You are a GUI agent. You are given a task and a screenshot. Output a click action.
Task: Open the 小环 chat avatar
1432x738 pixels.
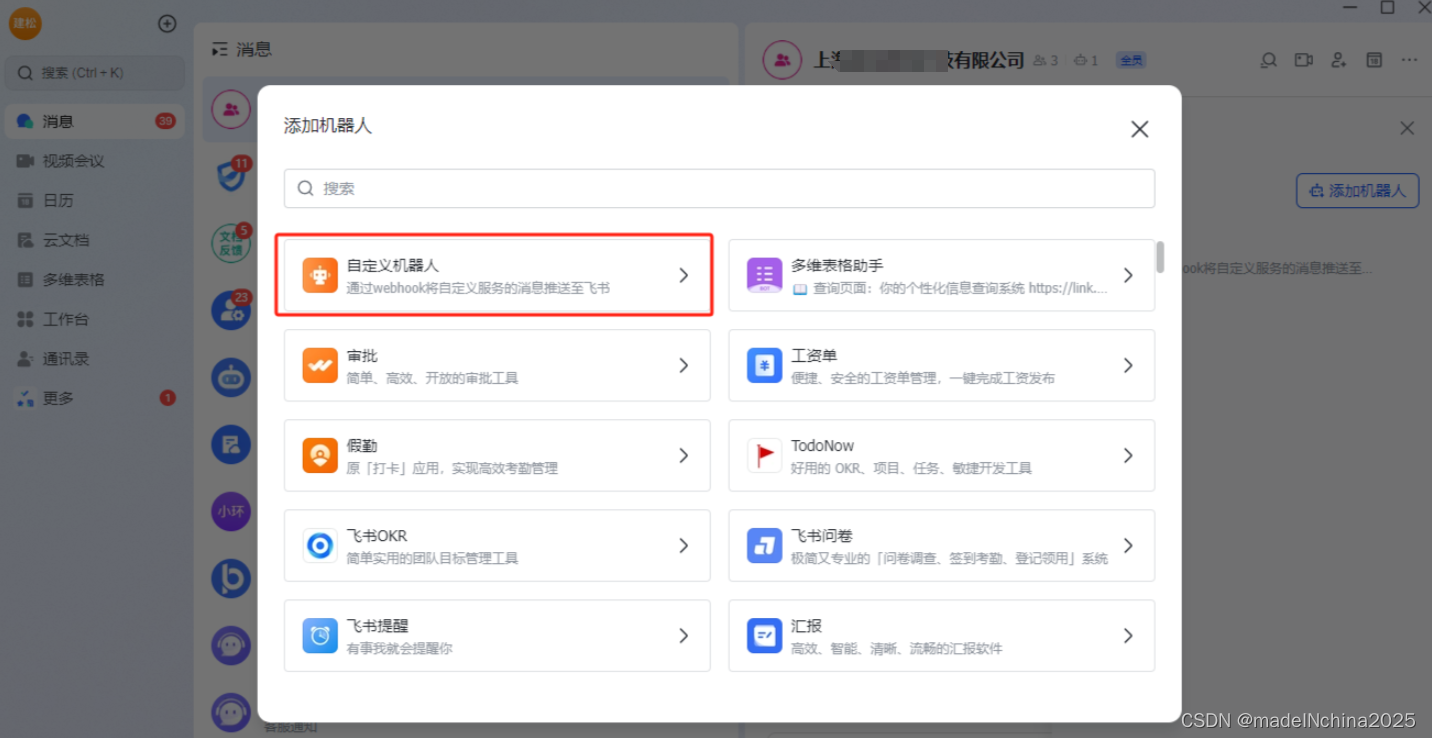point(231,511)
